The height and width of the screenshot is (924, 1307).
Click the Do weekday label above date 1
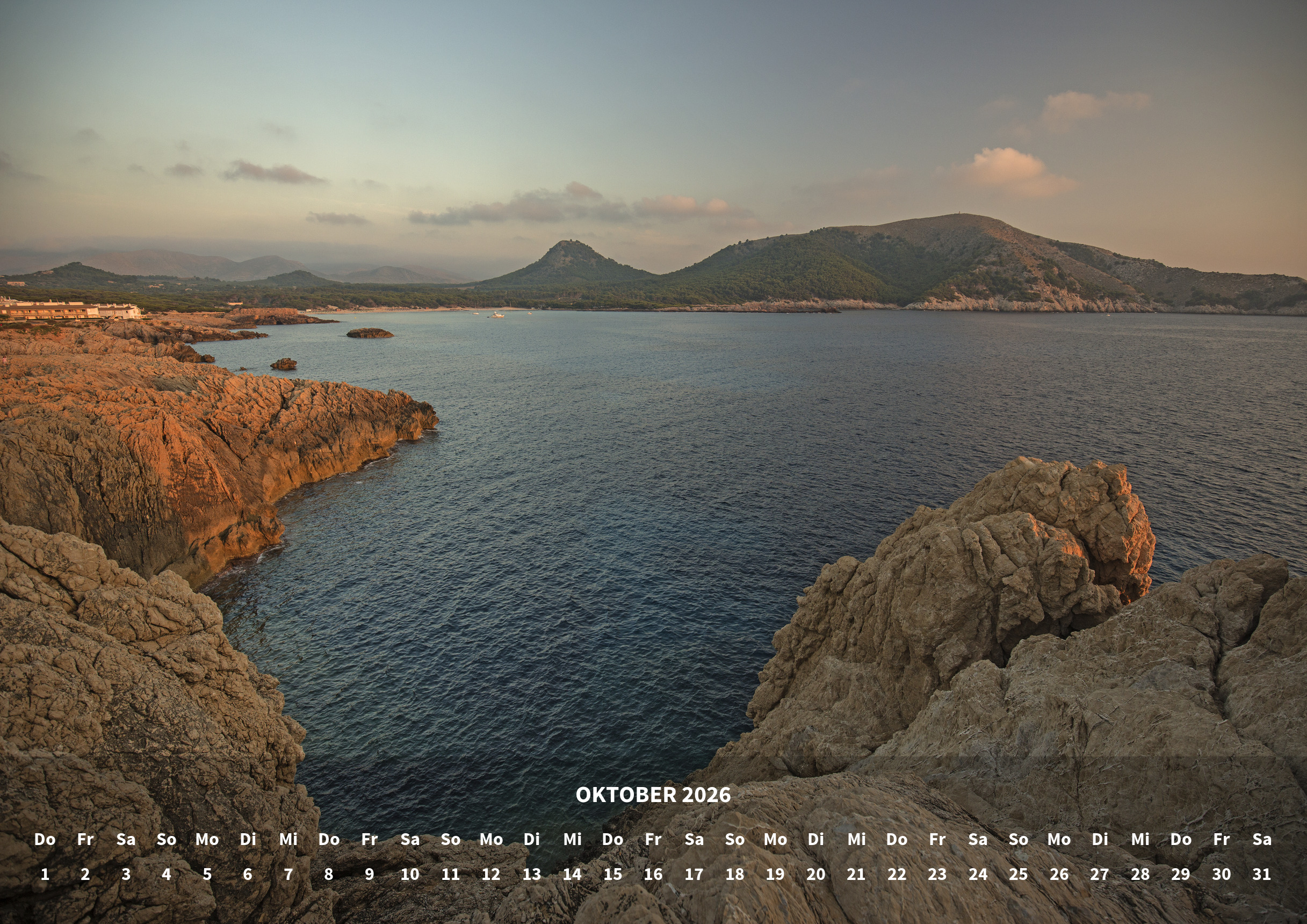click(45, 839)
